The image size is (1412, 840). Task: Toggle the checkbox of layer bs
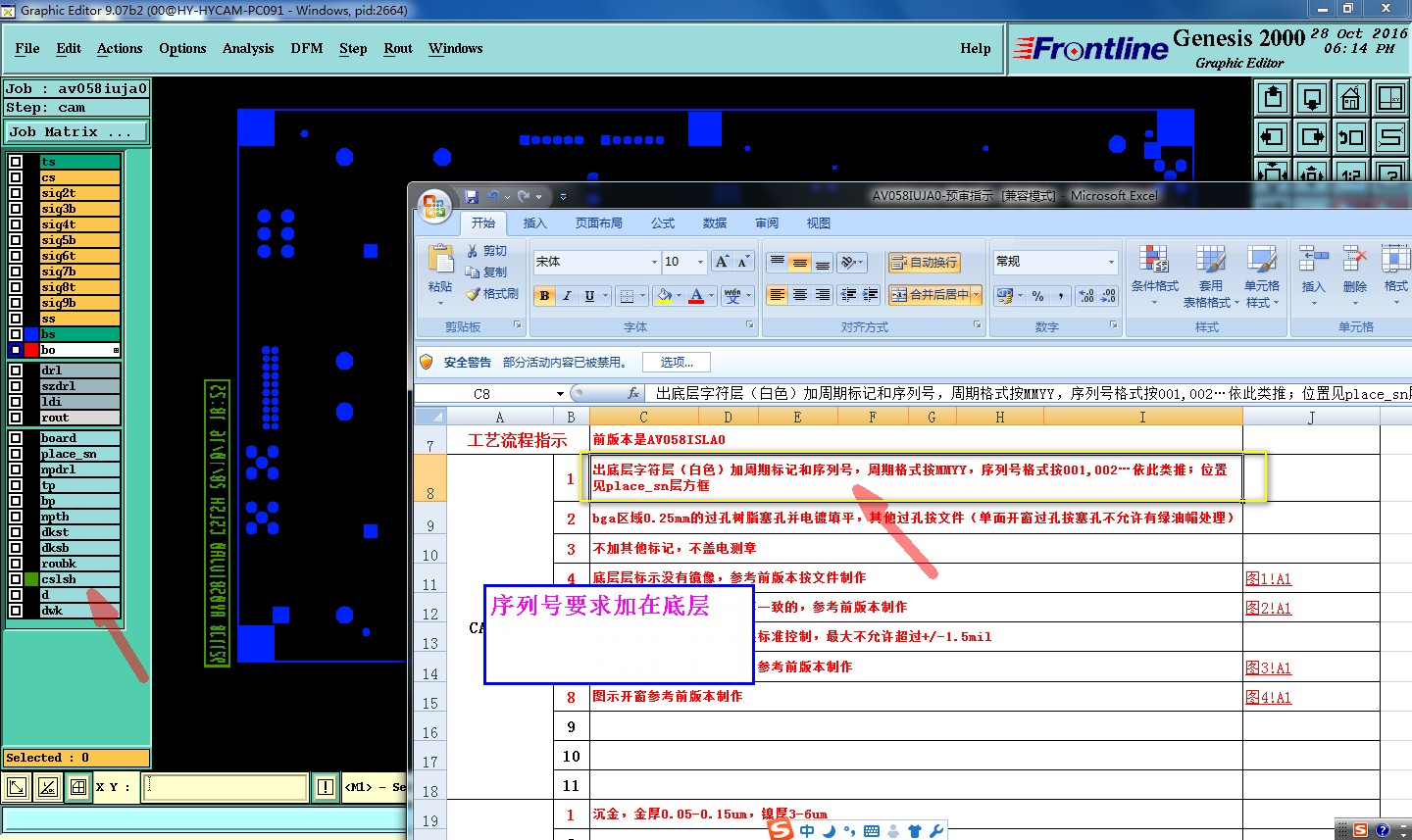pos(16,334)
